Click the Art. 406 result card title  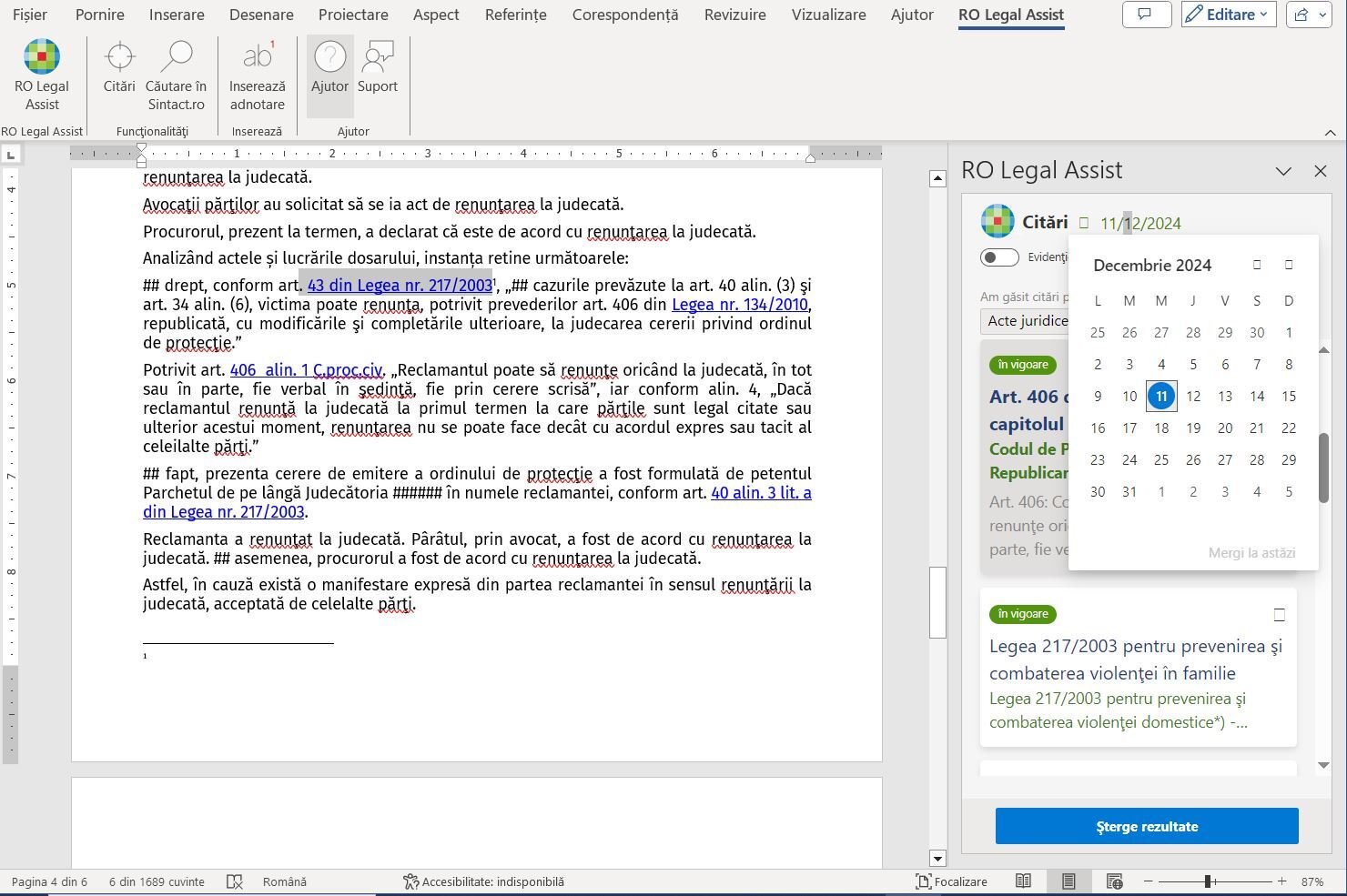click(1028, 410)
